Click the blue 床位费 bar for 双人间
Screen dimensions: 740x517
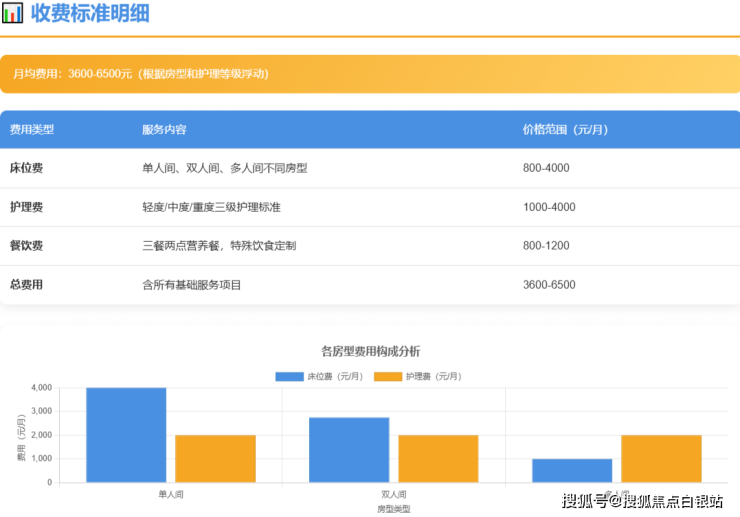coord(349,450)
